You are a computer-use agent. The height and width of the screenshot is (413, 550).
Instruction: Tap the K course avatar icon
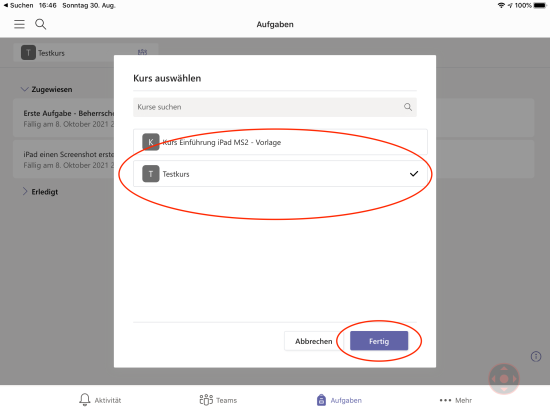click(151, 142)
